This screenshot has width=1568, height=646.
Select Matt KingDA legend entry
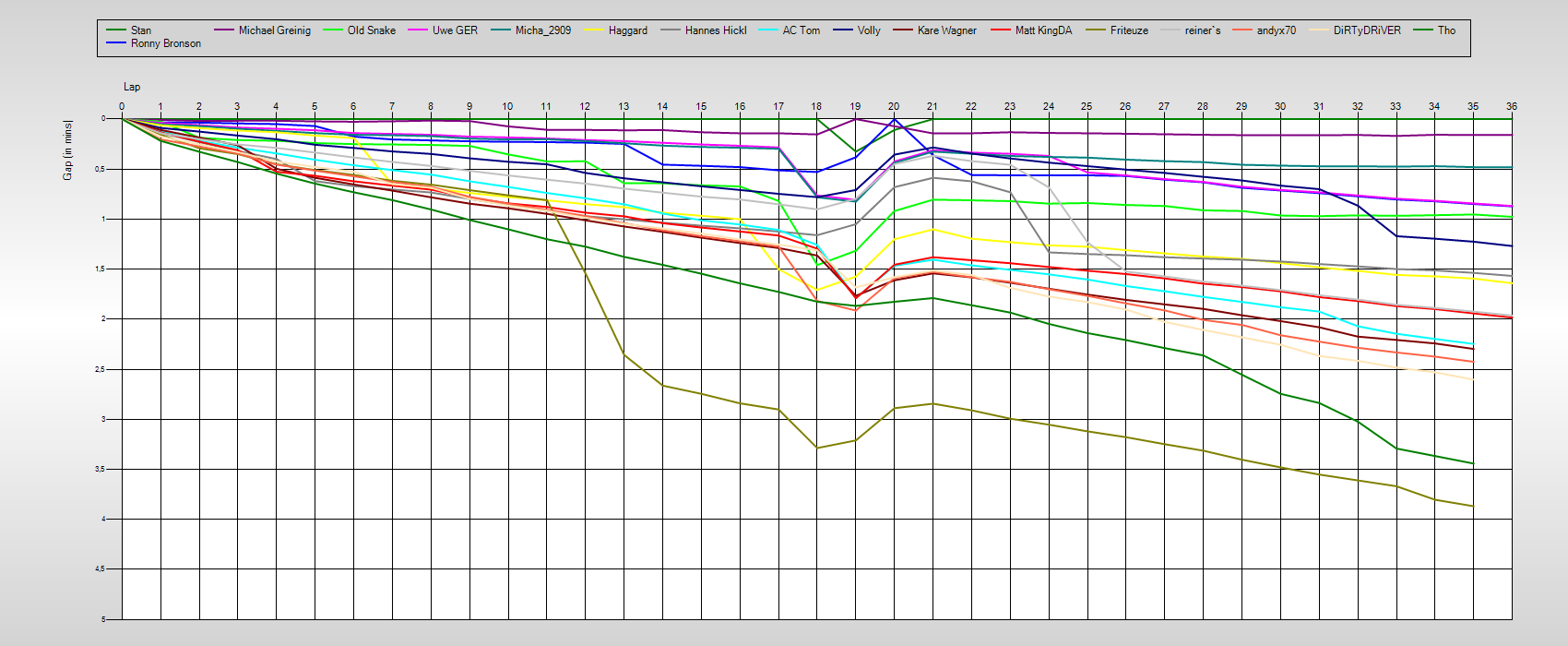pyautogui.click(x=1043, y=30)
